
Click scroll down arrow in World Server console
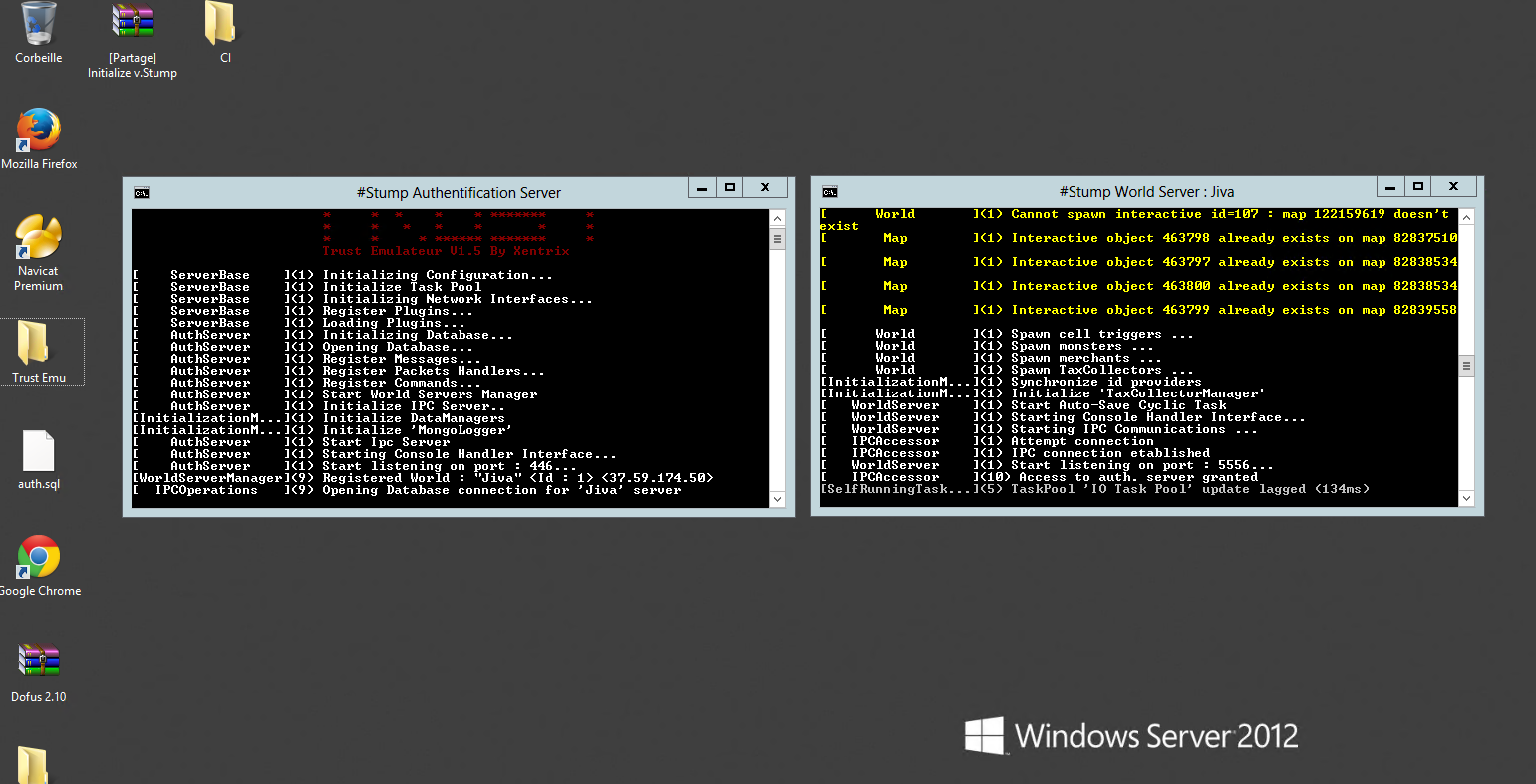1466,498
